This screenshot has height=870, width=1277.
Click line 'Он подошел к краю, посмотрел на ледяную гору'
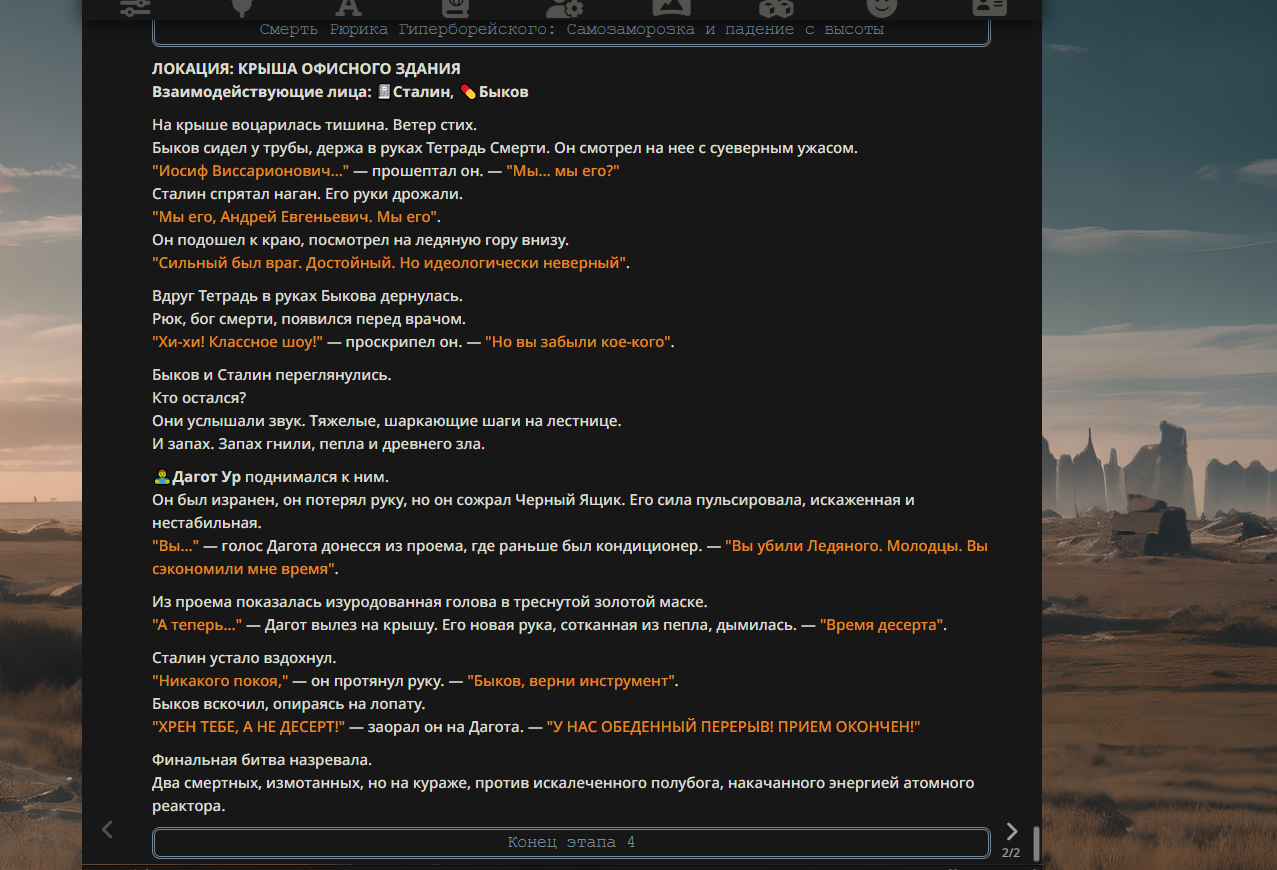pyautogui.click(x=360, y=240)
